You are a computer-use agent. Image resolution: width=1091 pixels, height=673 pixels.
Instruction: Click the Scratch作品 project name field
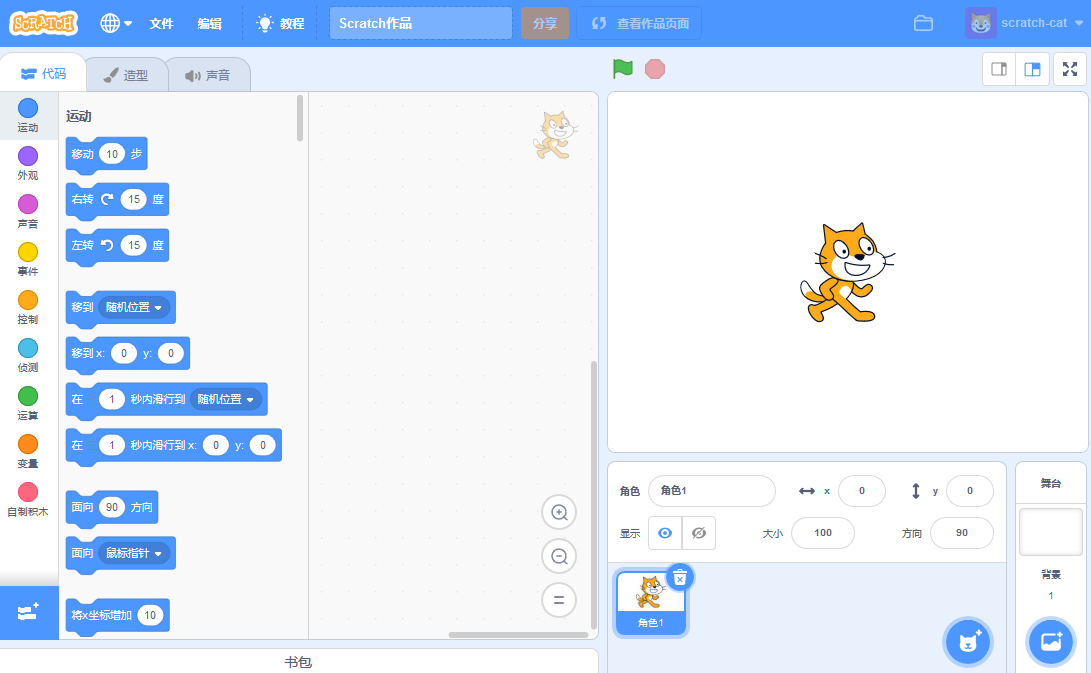[x=419, y=22]
